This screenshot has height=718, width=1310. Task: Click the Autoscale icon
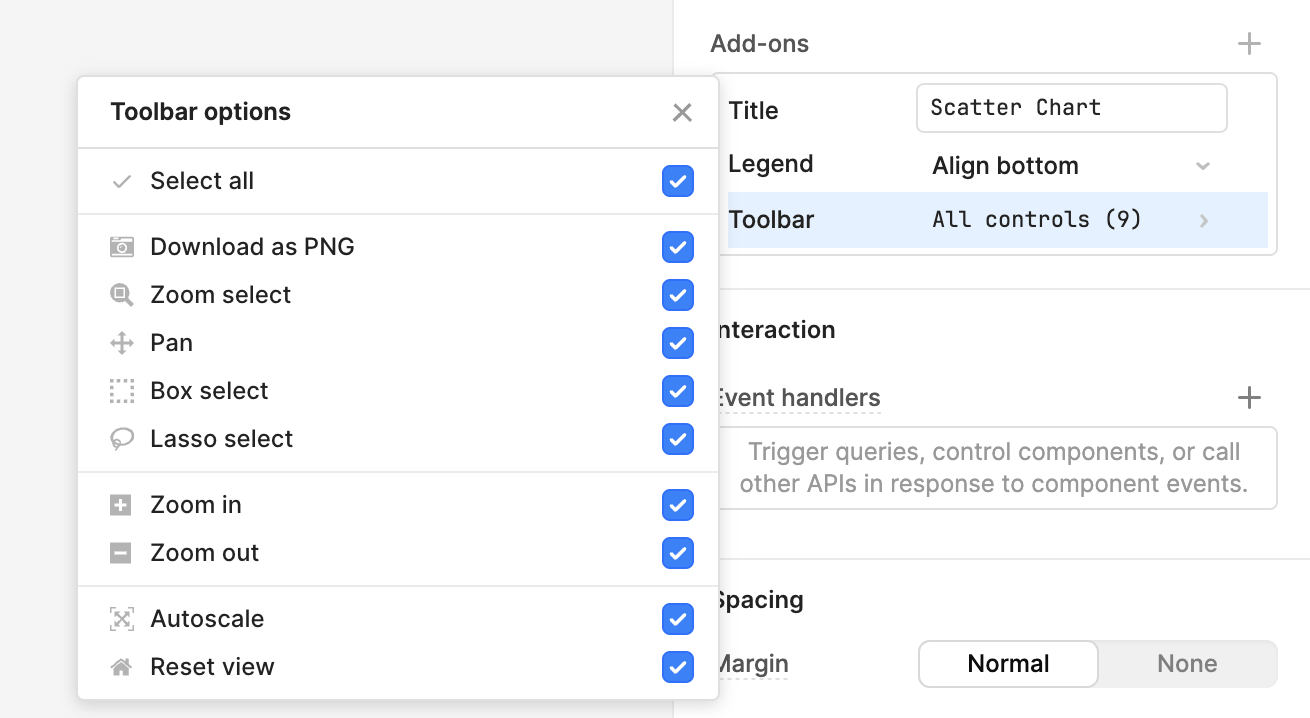(121, 619)
